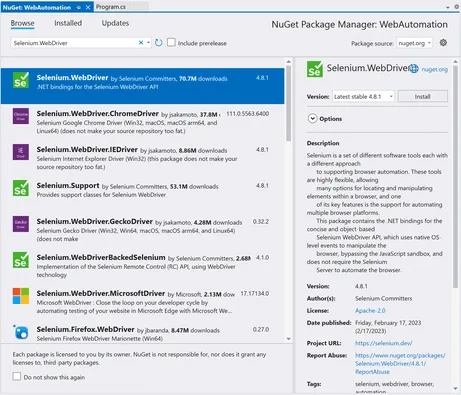
Task: Click the Description heading
Action: pyautogui.click(x=323, y=143)
